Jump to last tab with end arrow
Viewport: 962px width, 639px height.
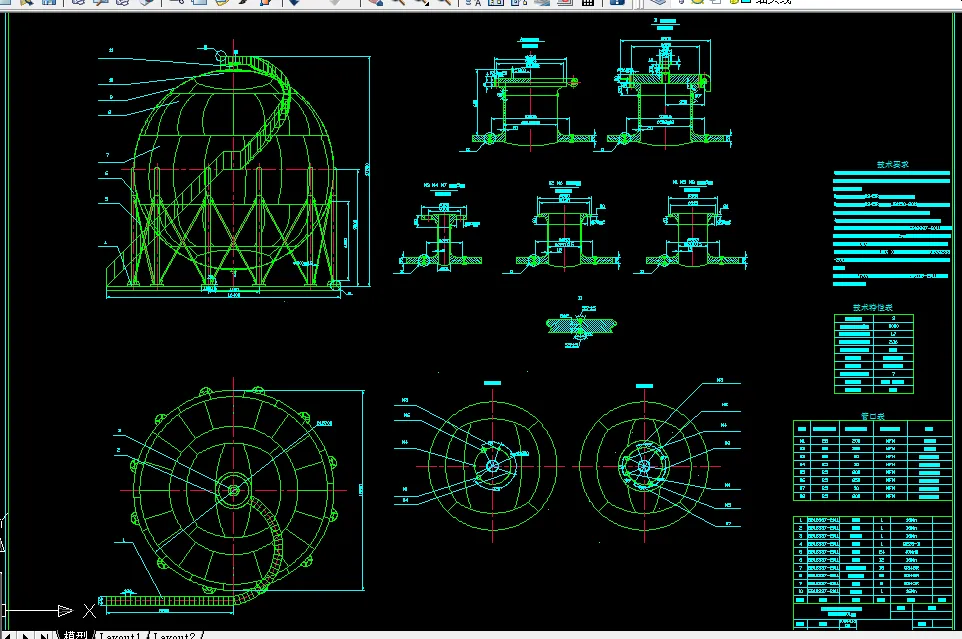click(x=44, y=635)
